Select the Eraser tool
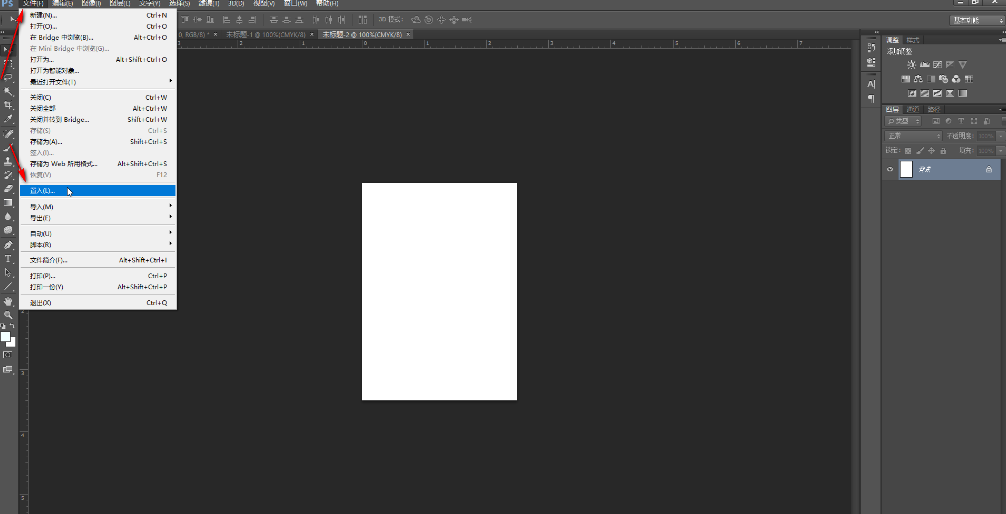 [8, 188]
